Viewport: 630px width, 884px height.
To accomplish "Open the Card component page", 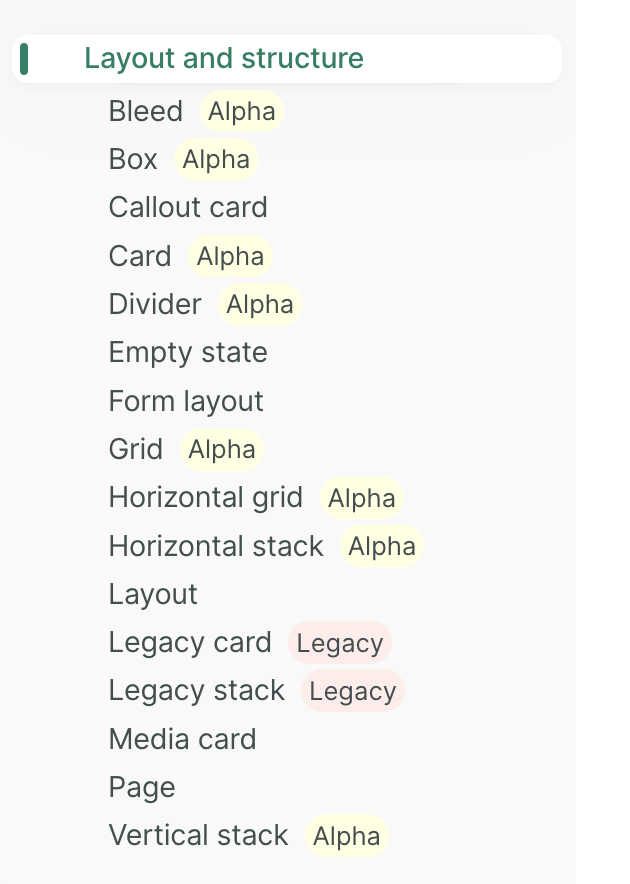I will pos(140,256).
